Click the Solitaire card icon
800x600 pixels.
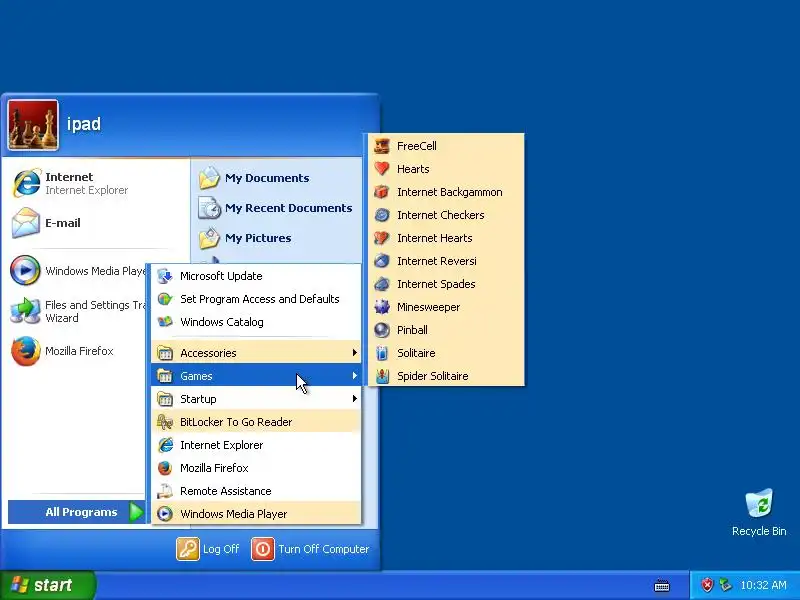point(382,353)
